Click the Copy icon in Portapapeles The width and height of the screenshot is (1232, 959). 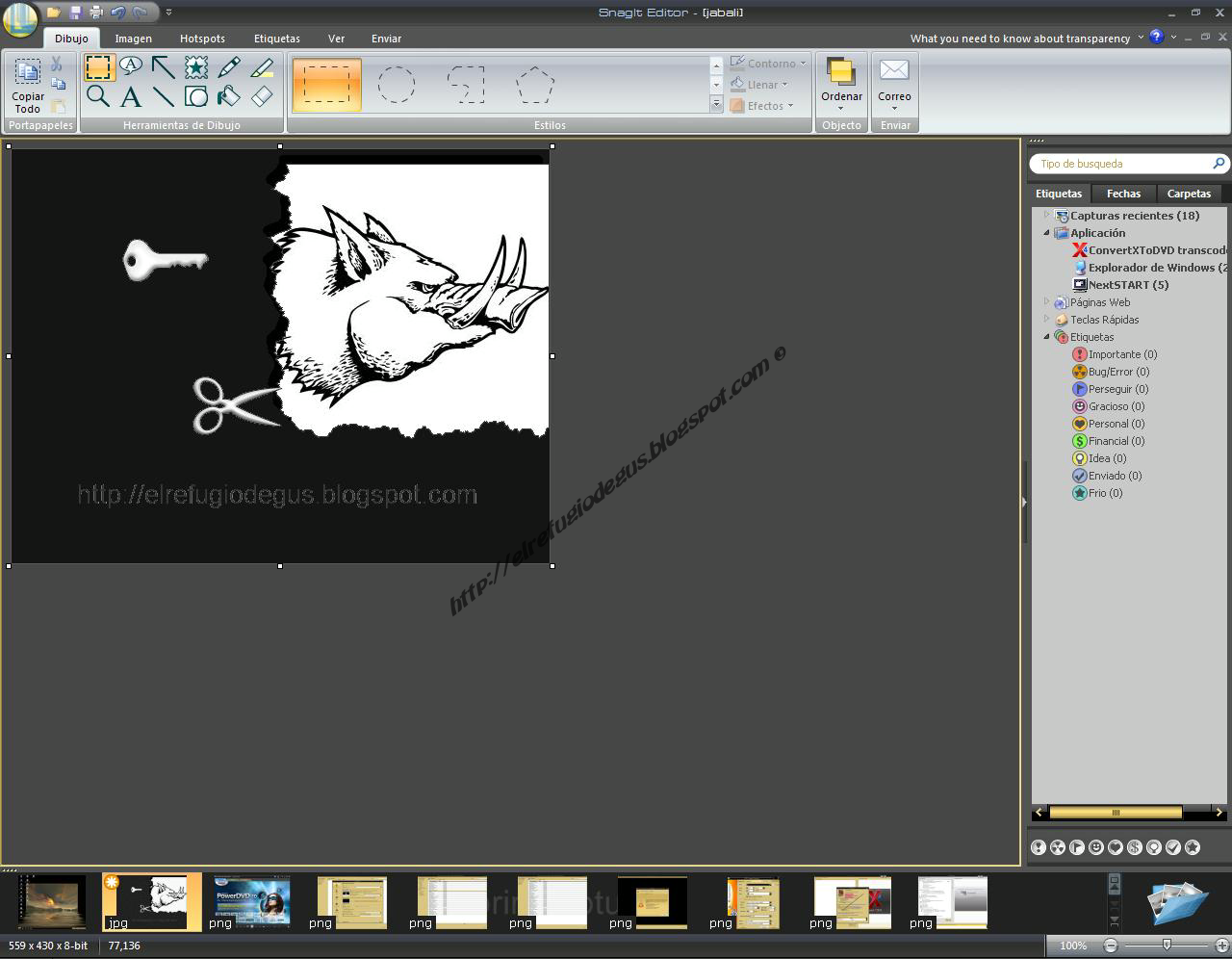click(59, 84)
